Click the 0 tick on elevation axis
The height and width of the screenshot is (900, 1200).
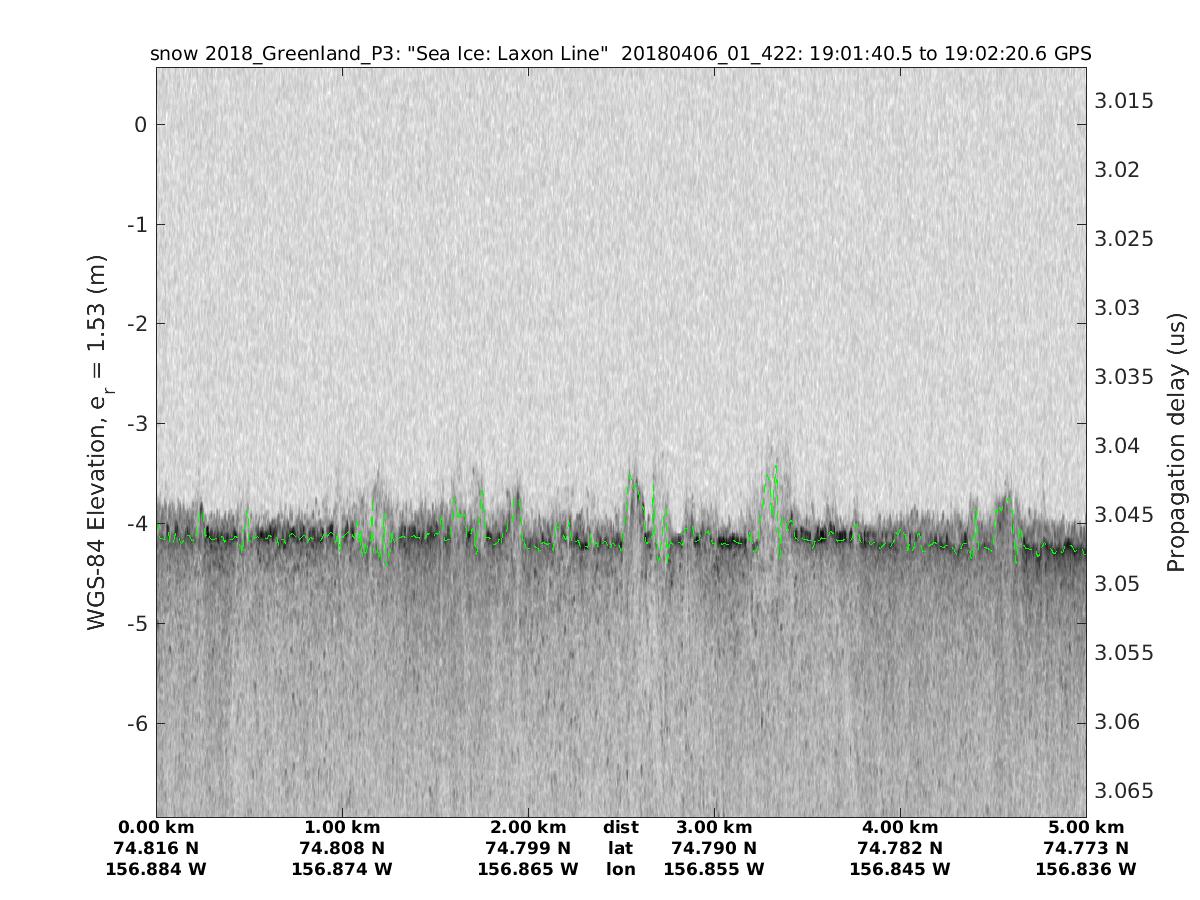click(x=141, y=125)
